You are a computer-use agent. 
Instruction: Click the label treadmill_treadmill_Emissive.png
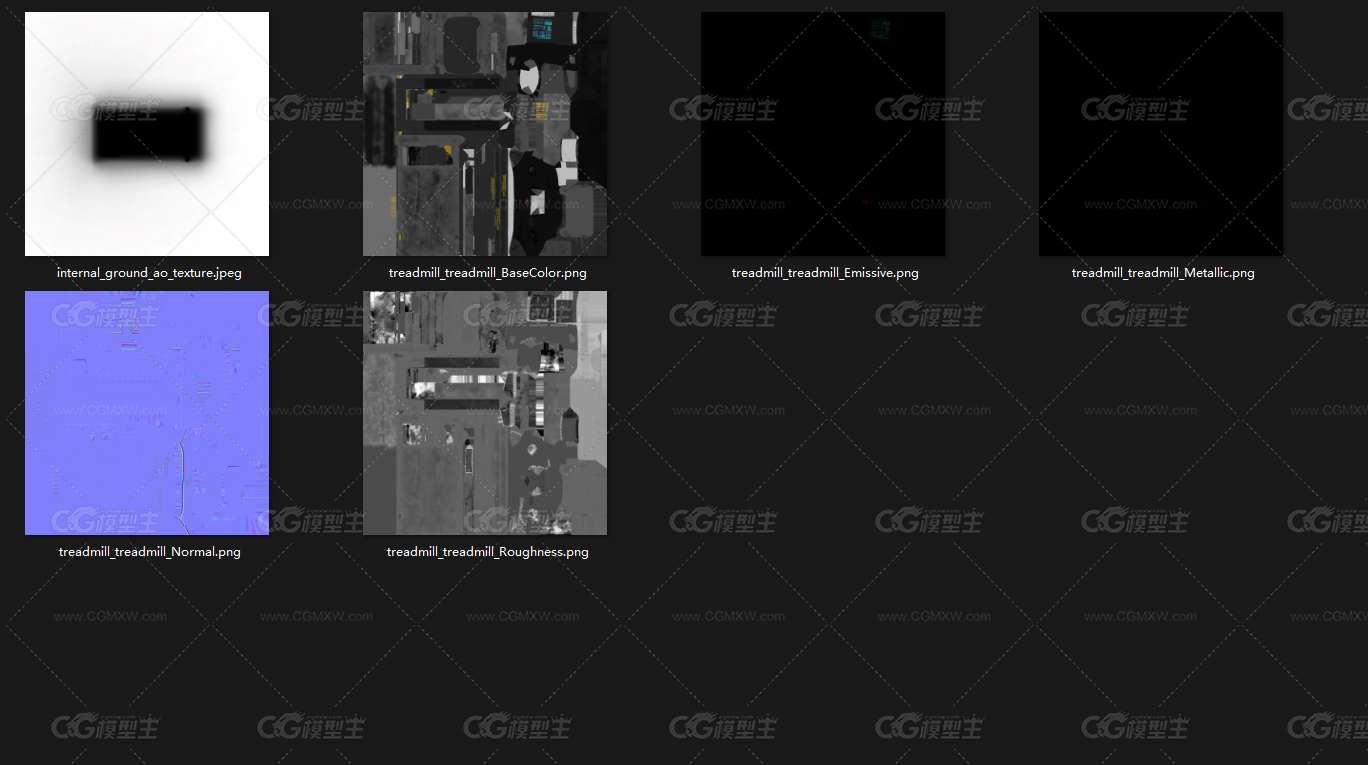tap(825, 273)
